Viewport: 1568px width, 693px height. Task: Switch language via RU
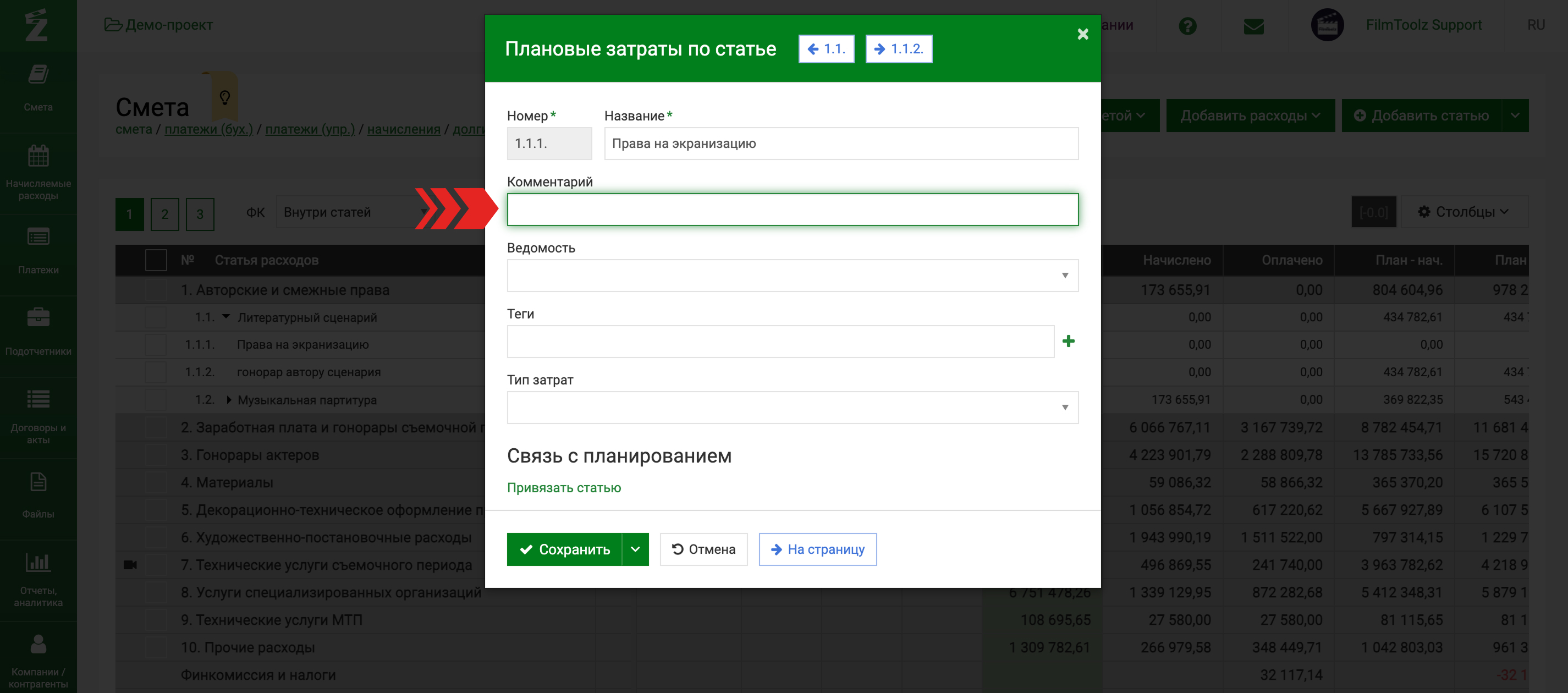coord(1536,25)
